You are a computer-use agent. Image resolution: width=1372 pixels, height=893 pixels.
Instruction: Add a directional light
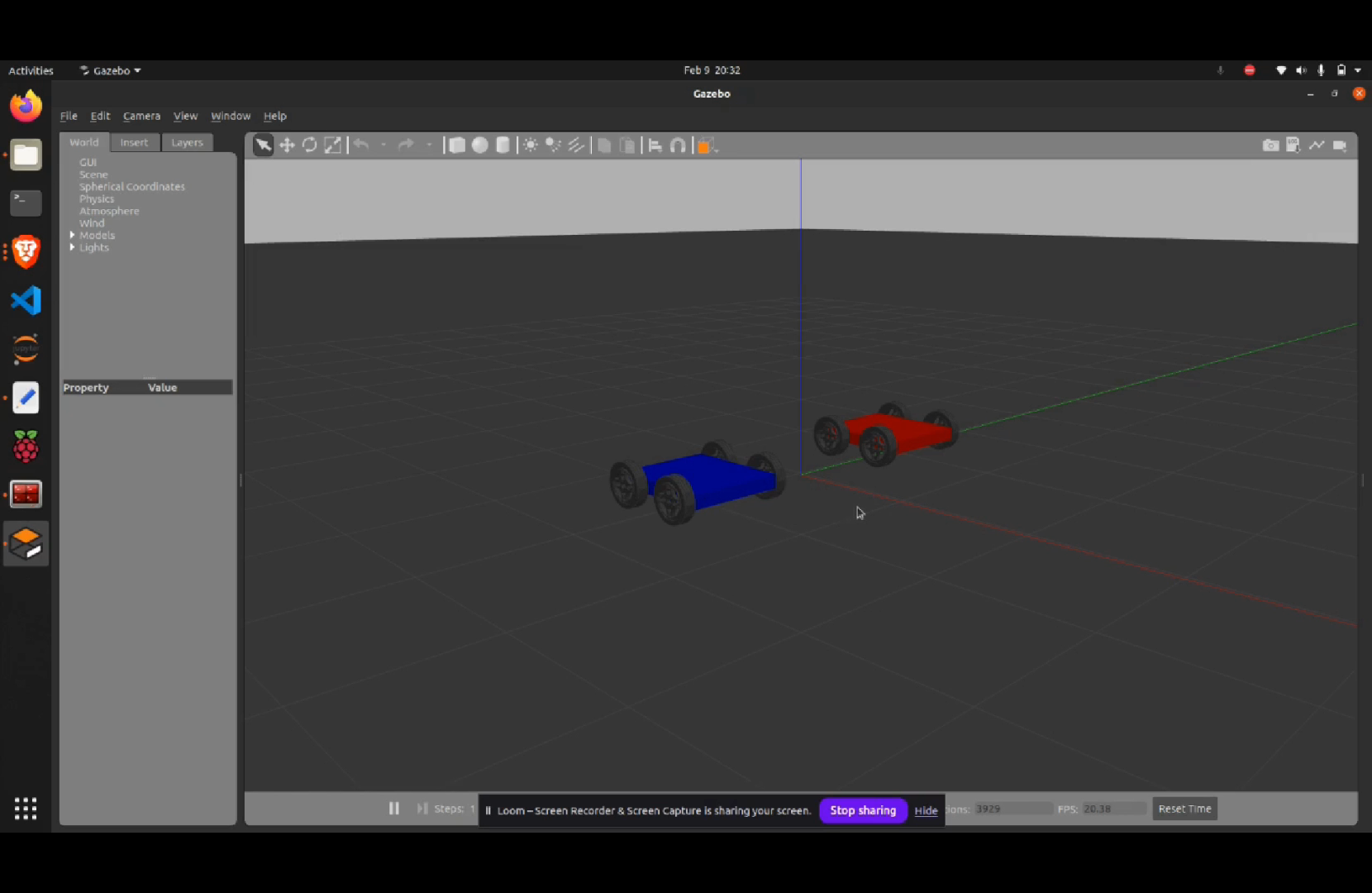point(576,146)
